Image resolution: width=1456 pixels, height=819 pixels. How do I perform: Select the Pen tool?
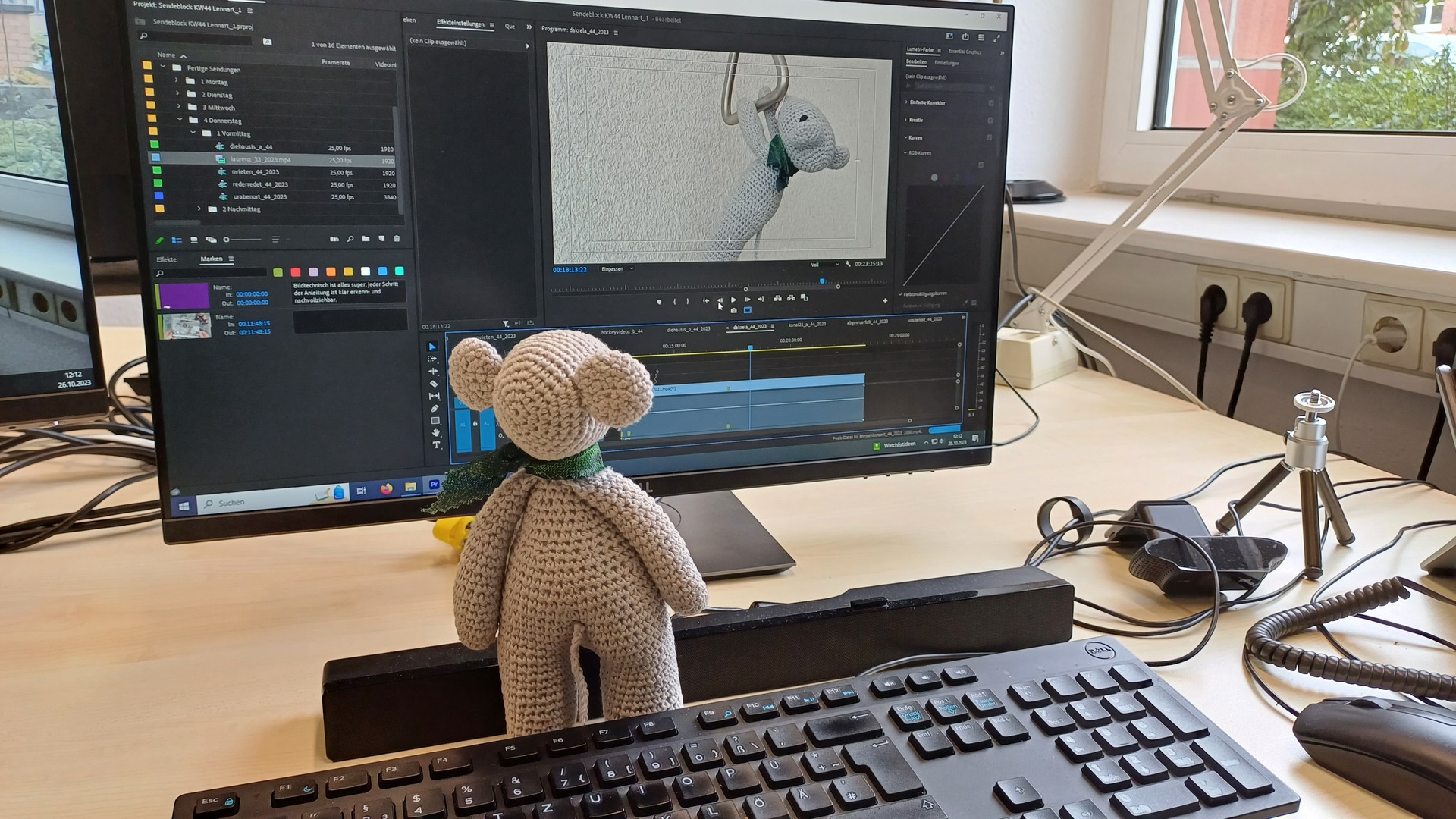435,408
